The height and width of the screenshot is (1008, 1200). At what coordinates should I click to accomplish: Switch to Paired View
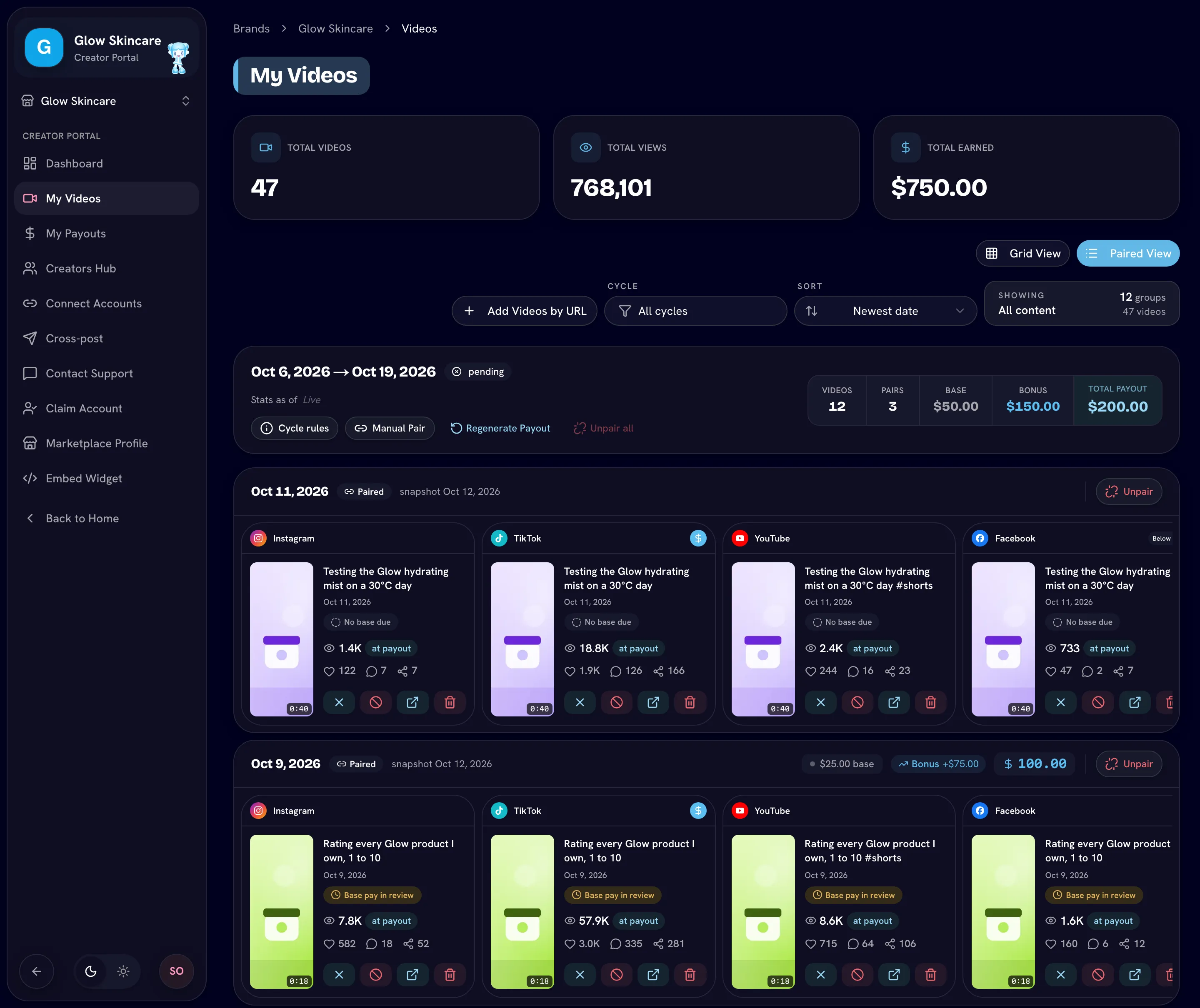[x=1128, y=253]
